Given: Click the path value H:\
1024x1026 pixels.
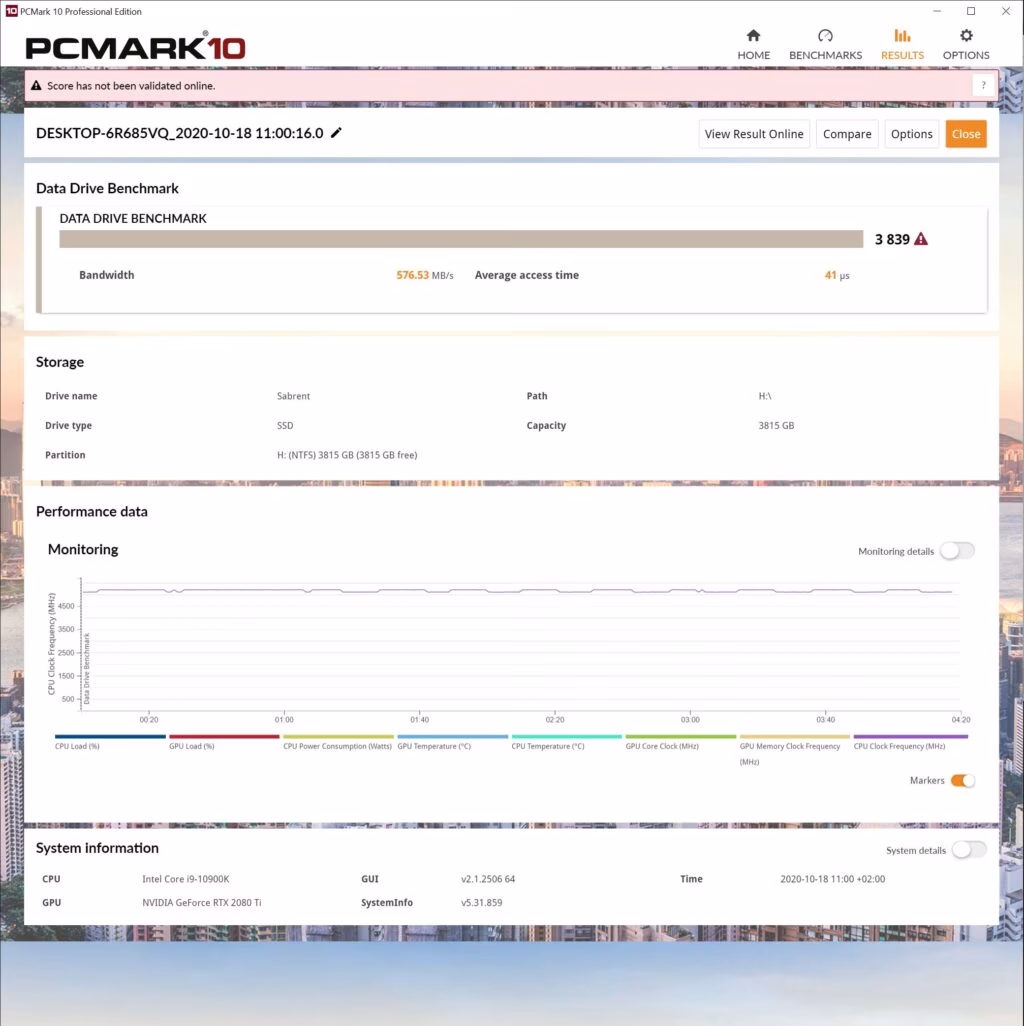Looking at the screenshot, I should pos(764,396).
